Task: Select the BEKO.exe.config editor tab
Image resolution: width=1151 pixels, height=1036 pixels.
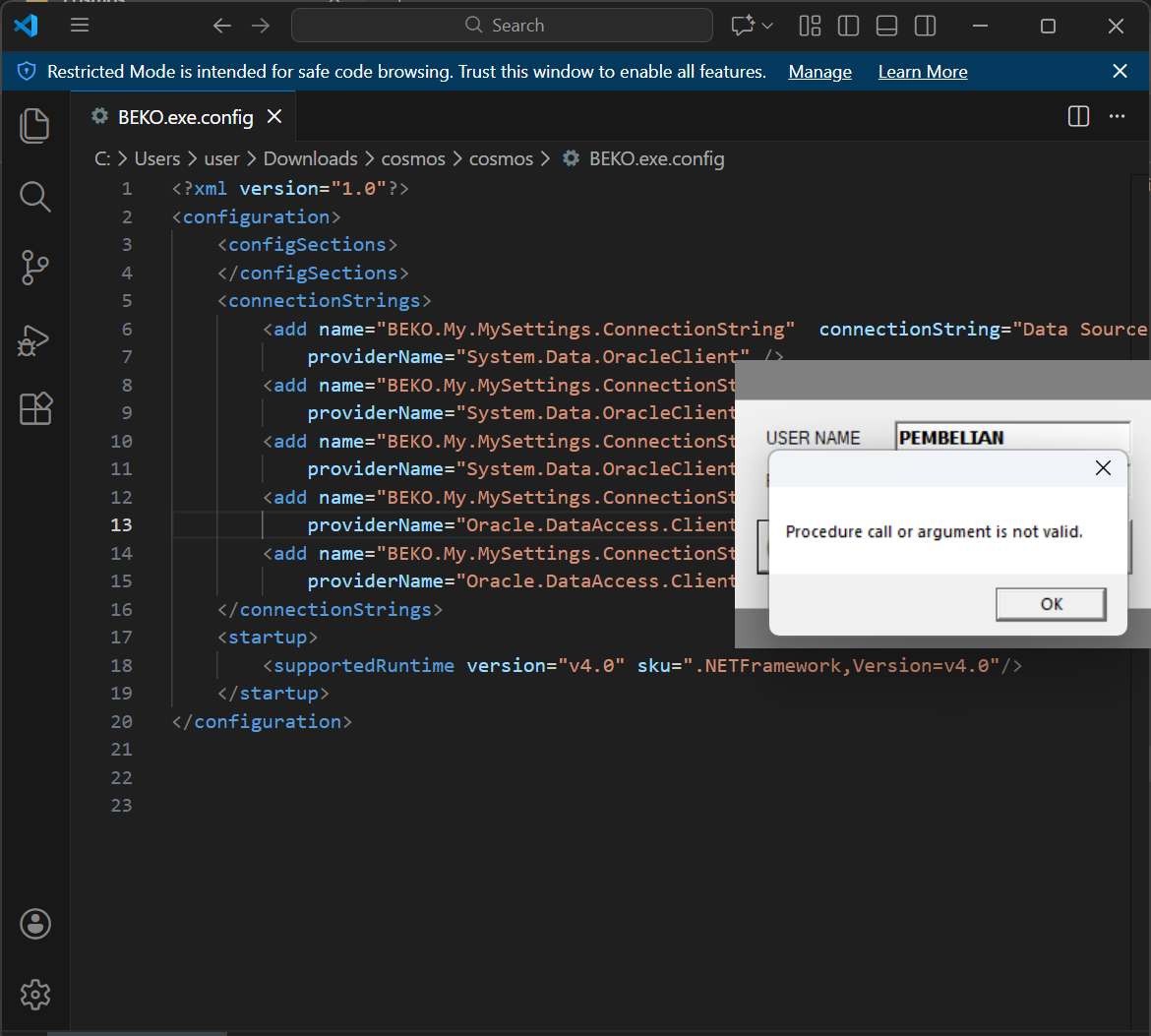Action: (x=185, y=117)
